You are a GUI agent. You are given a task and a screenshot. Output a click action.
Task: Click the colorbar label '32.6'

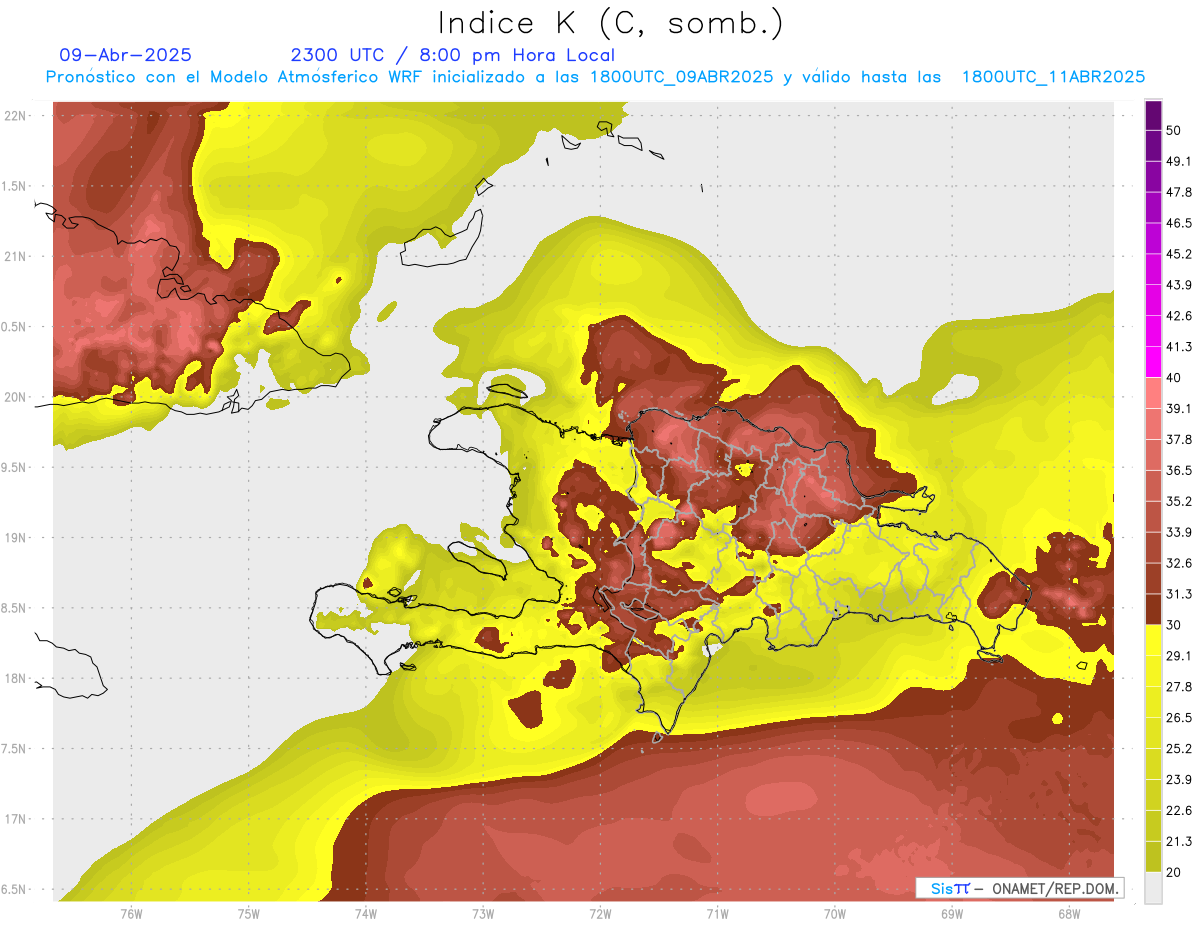[x=1179, y=563]
